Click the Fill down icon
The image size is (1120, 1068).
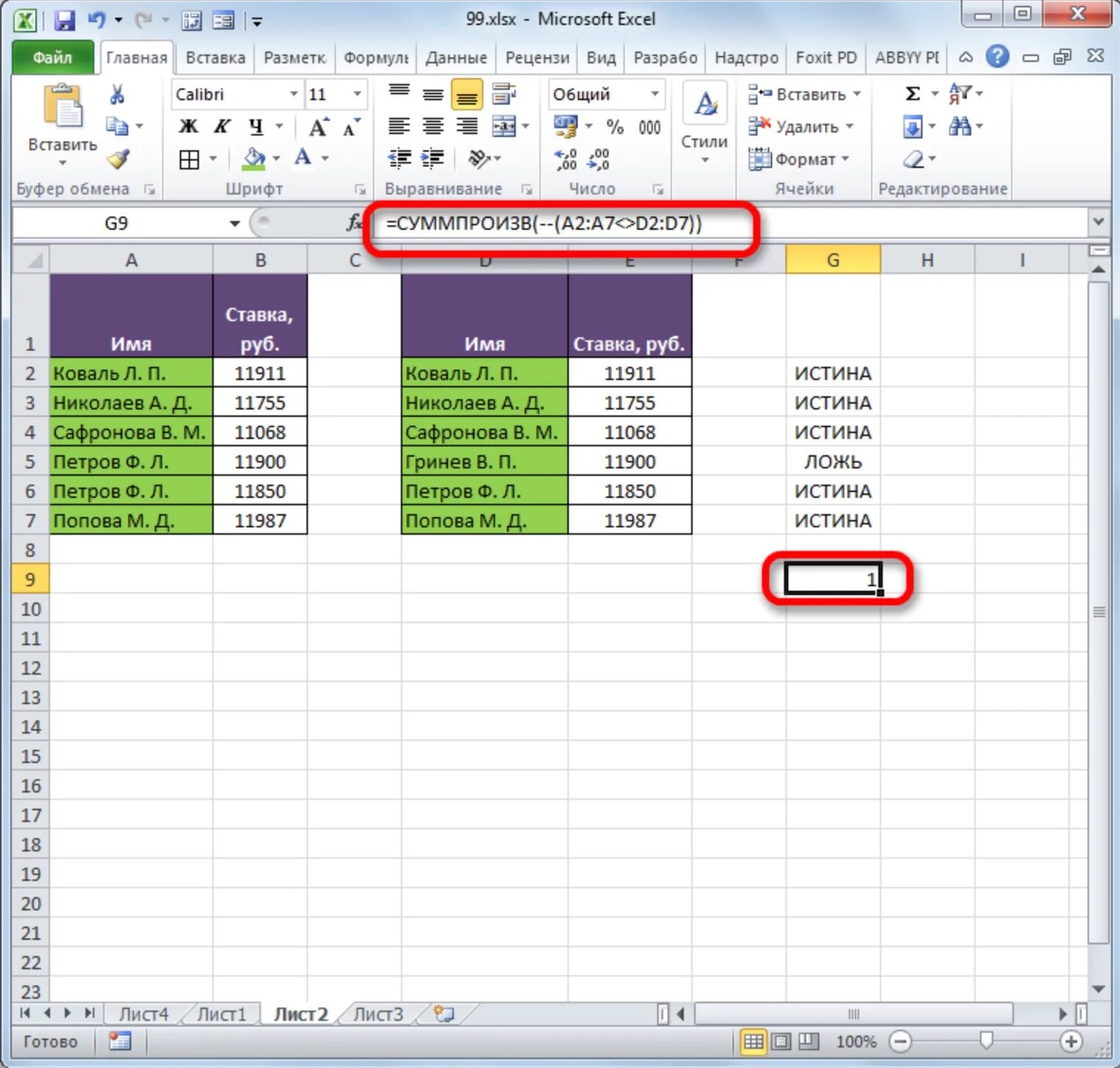912,127
